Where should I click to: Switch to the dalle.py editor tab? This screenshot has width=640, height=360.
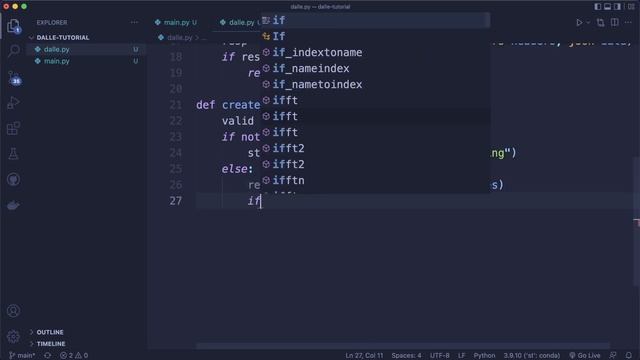(241, 22)
